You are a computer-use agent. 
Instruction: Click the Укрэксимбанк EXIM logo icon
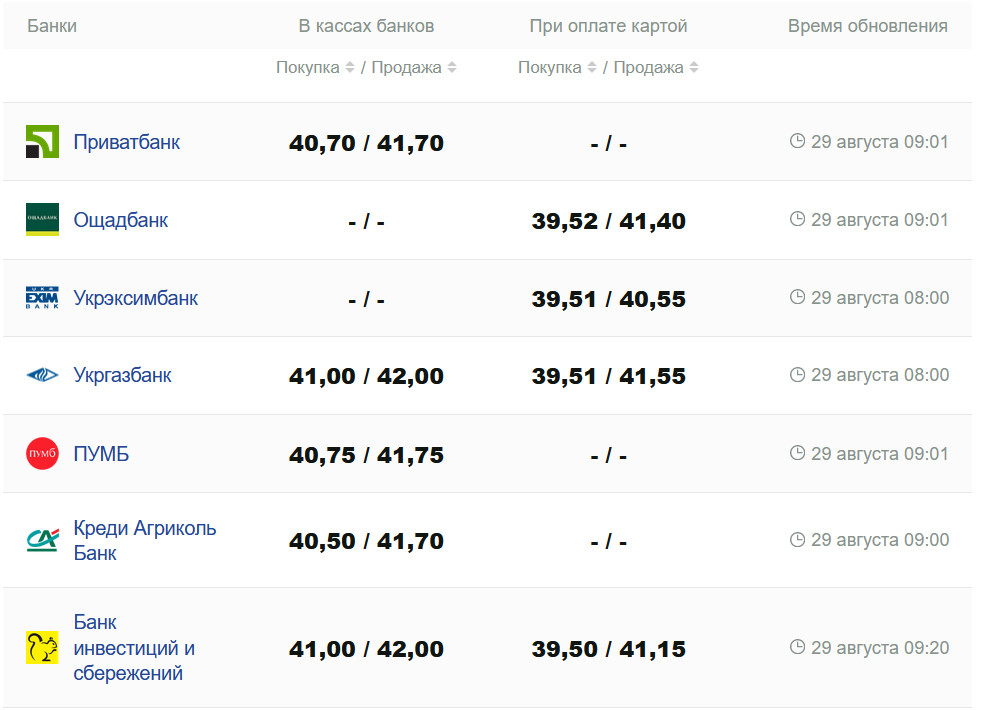click(42, 298)
